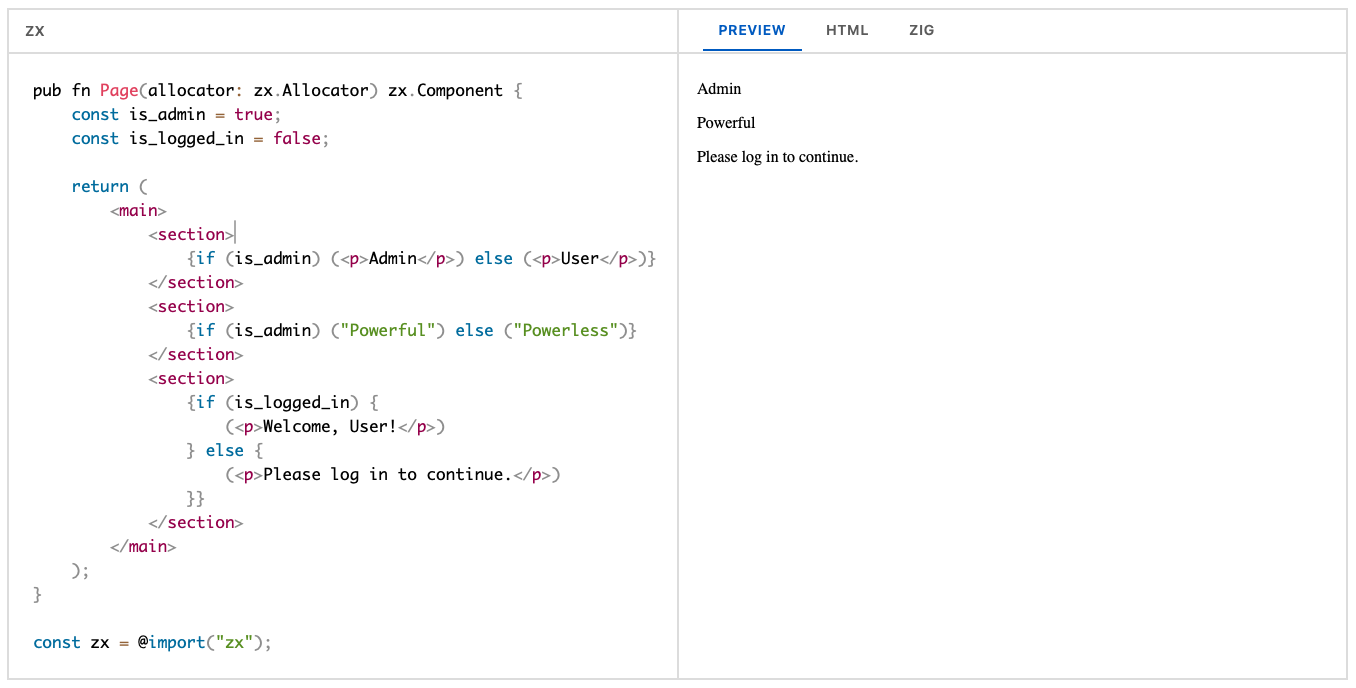
Task: Click the 'Powerful' text in preview pane
Action: click(x=726, y=123)
